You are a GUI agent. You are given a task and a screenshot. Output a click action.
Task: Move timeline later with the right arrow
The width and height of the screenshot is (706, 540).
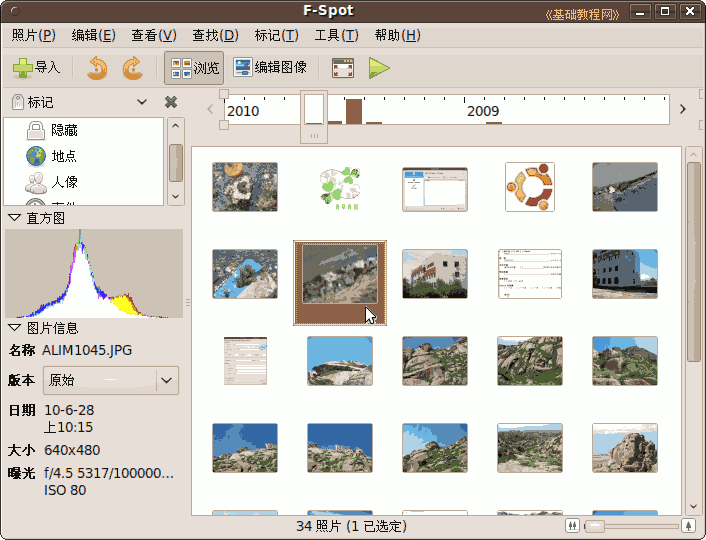coord(683,109)
